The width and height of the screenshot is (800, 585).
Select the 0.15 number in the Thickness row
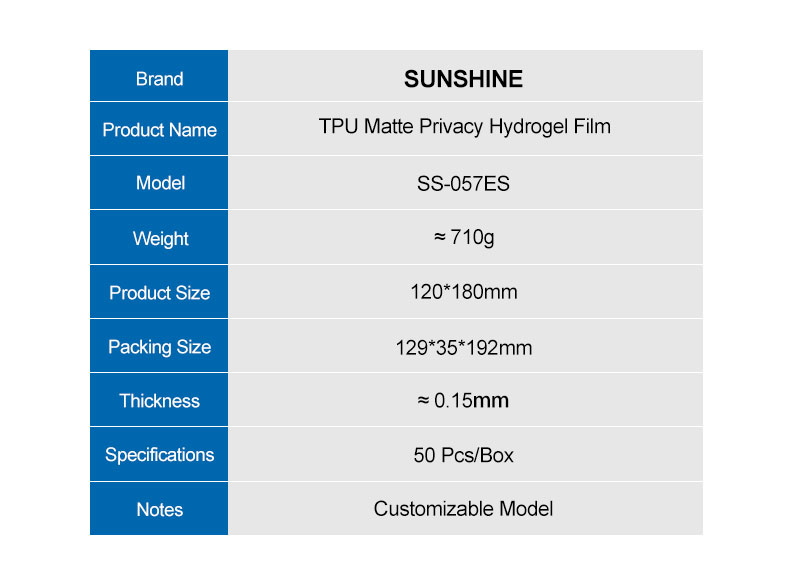452,401
